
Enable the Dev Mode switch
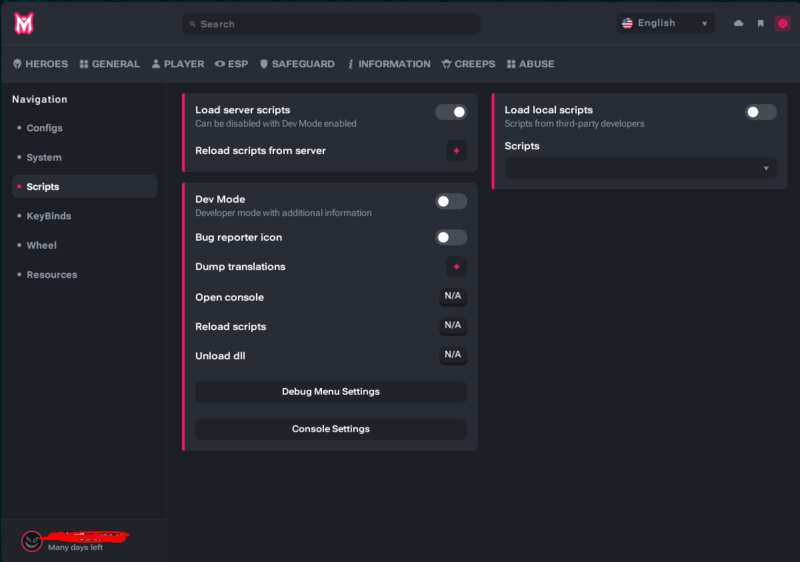pyautogui.click(x=451, y=201)
